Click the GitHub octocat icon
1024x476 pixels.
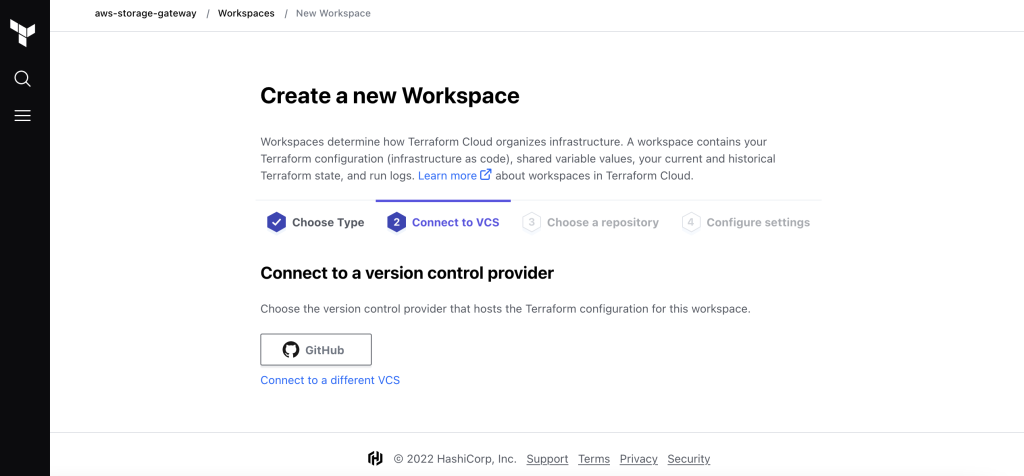click(x=291, y=350)
